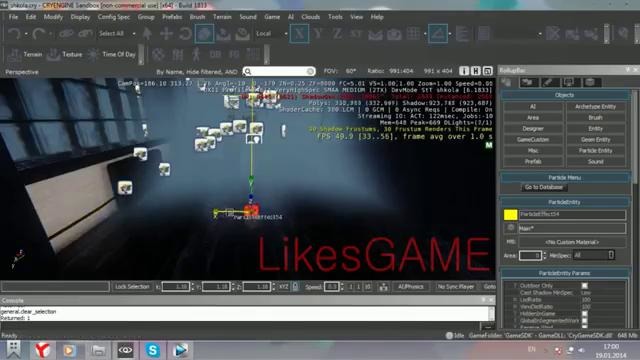Click the AI object category button

(x=533, y=107)
